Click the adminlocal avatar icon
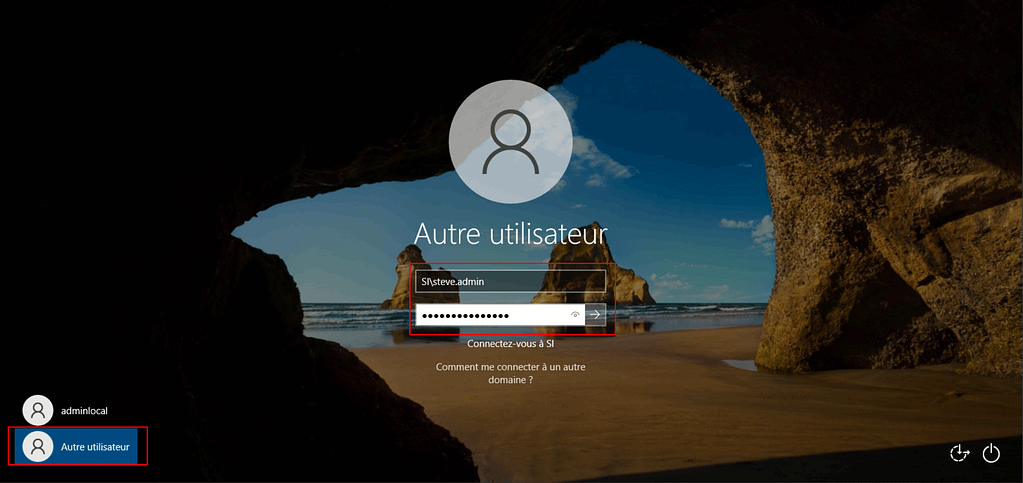This screenshot has width=1023, height=483. (37, 410)
